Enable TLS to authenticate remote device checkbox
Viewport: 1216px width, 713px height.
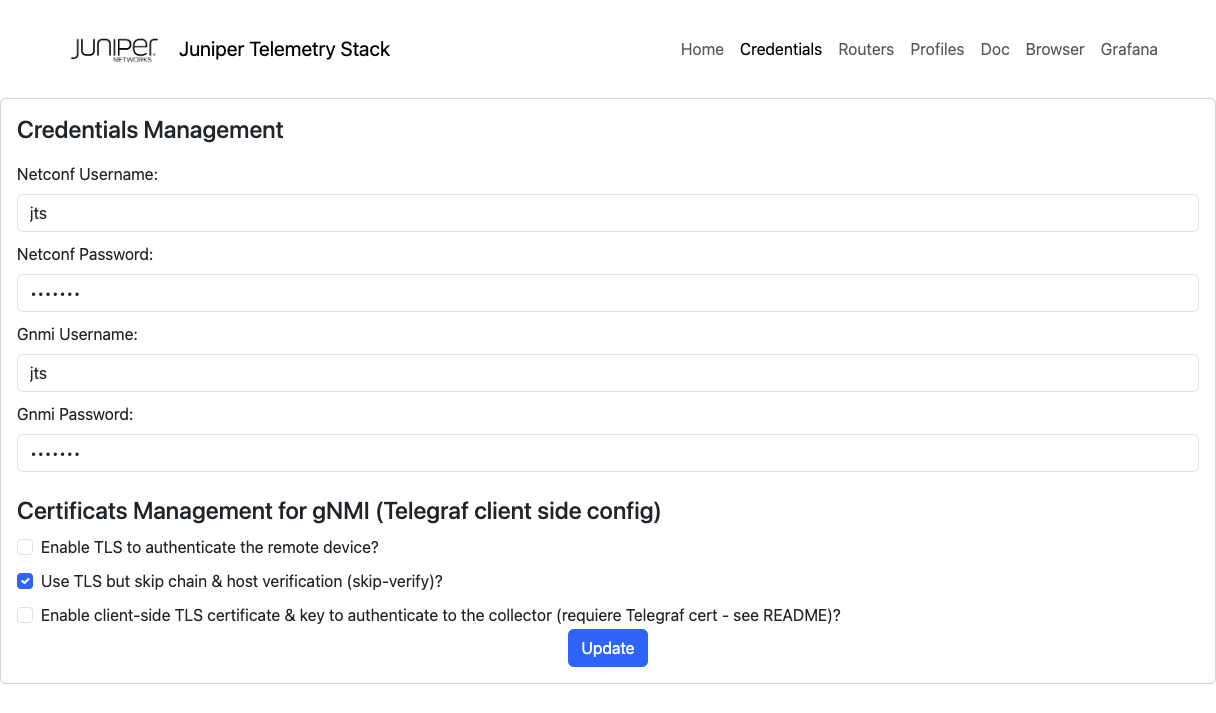26,547
